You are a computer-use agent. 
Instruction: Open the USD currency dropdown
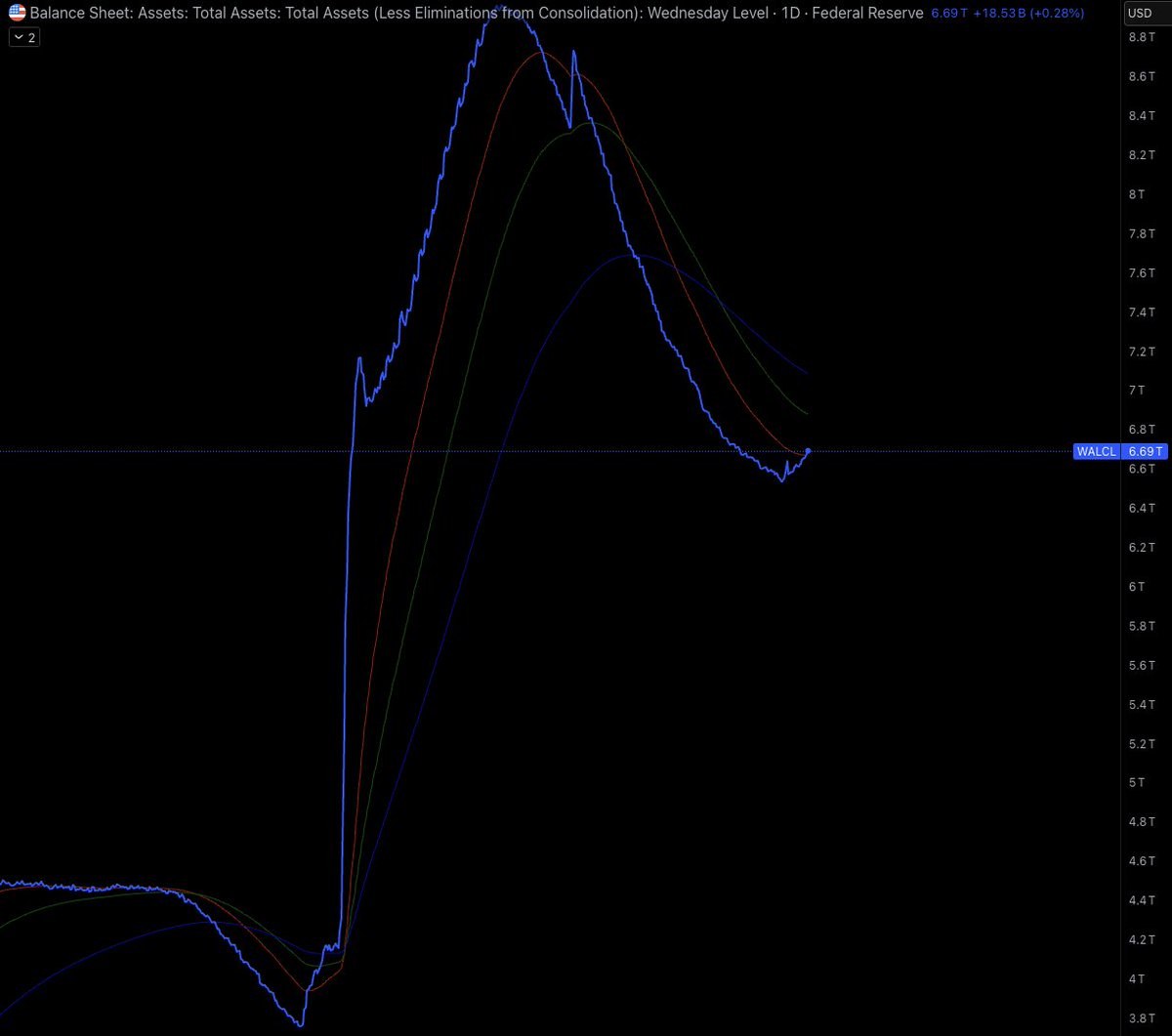coord(1138,14)
